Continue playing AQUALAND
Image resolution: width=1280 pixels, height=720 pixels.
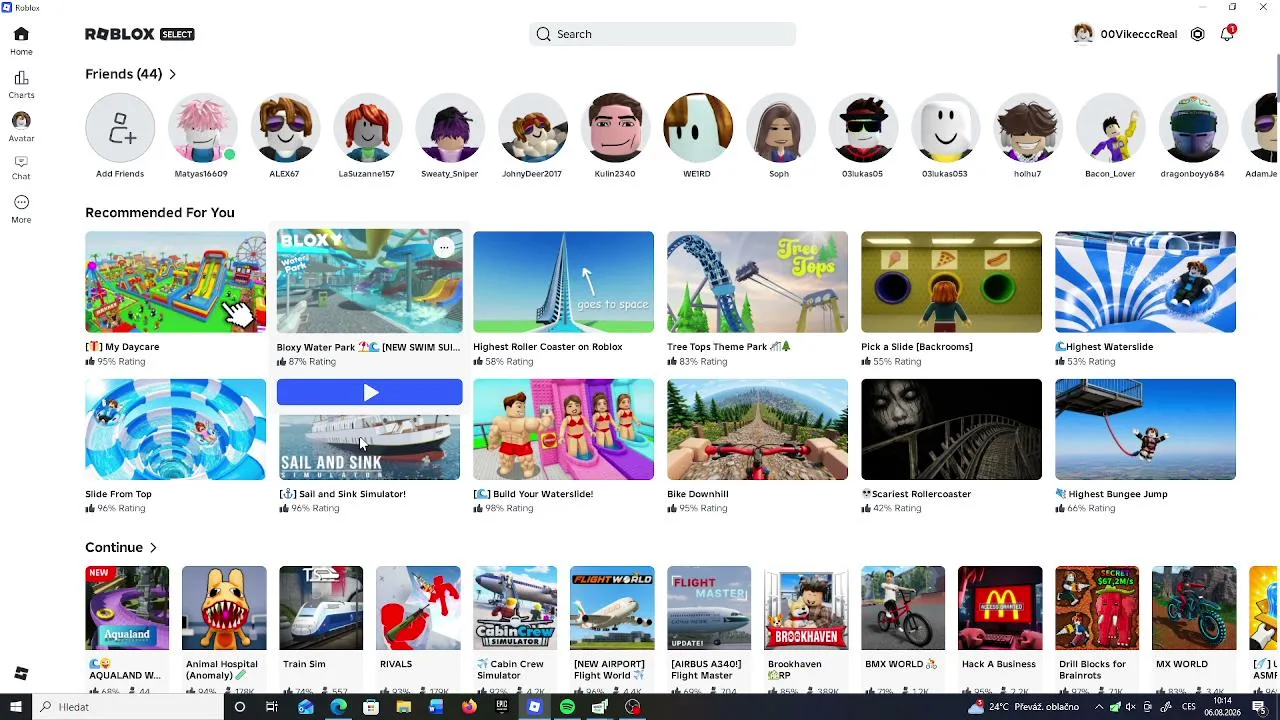[x=127, y=608]
